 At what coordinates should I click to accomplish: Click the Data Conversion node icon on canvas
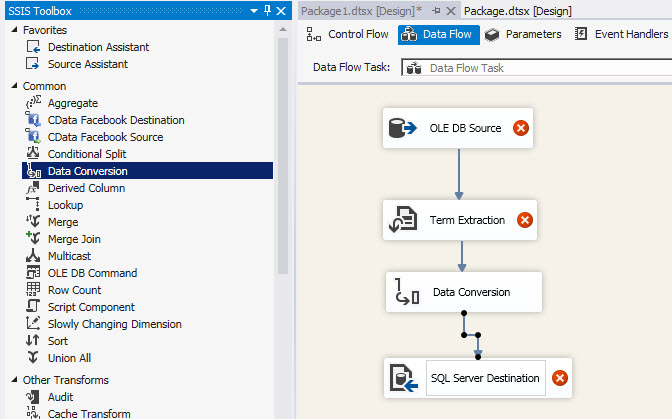click(x=406, y=292)
